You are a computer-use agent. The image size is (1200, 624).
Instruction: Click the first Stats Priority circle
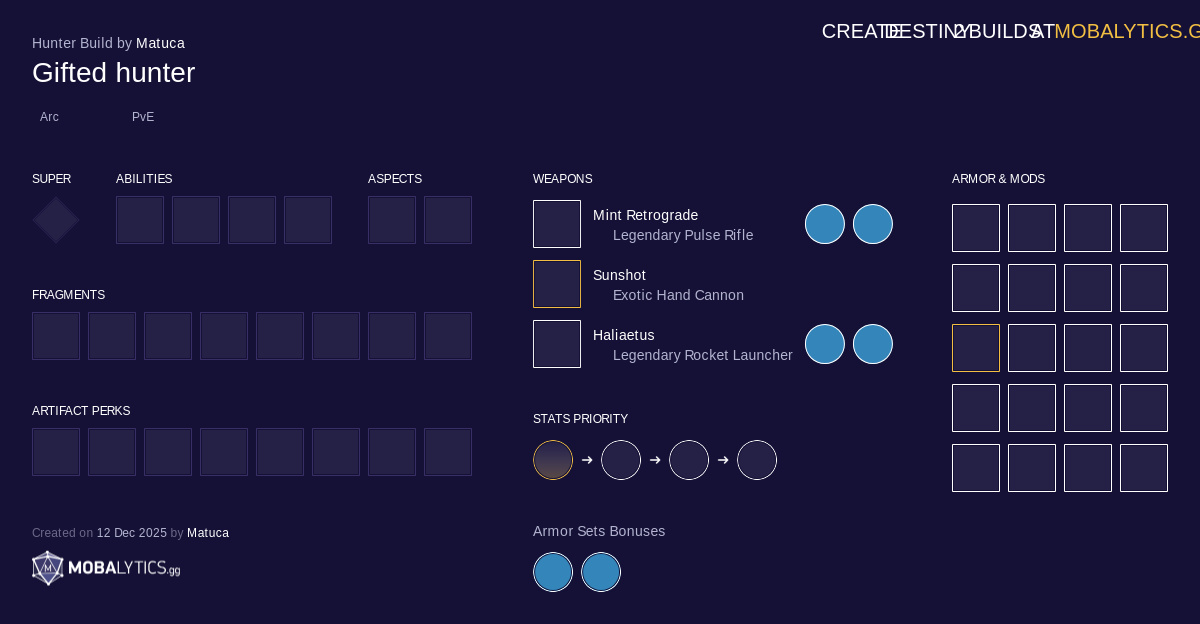tap(553, 460)
